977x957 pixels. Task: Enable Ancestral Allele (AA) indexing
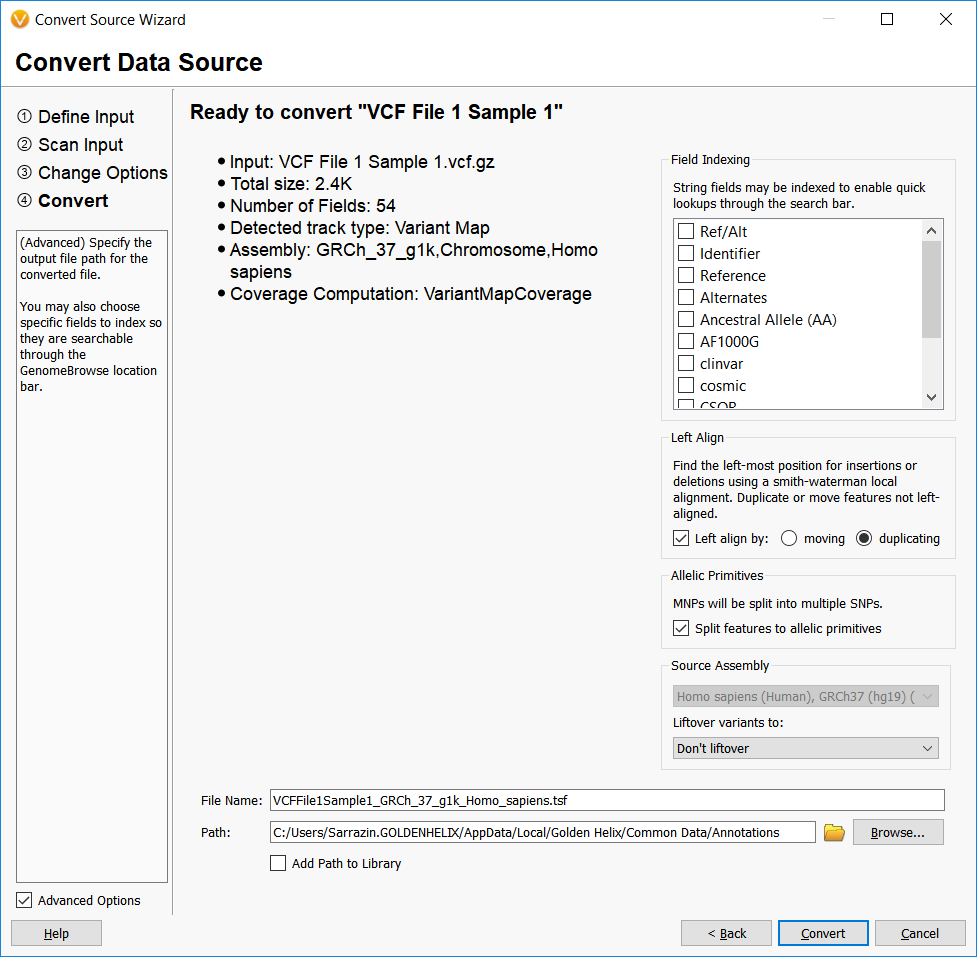coord(686,319)
